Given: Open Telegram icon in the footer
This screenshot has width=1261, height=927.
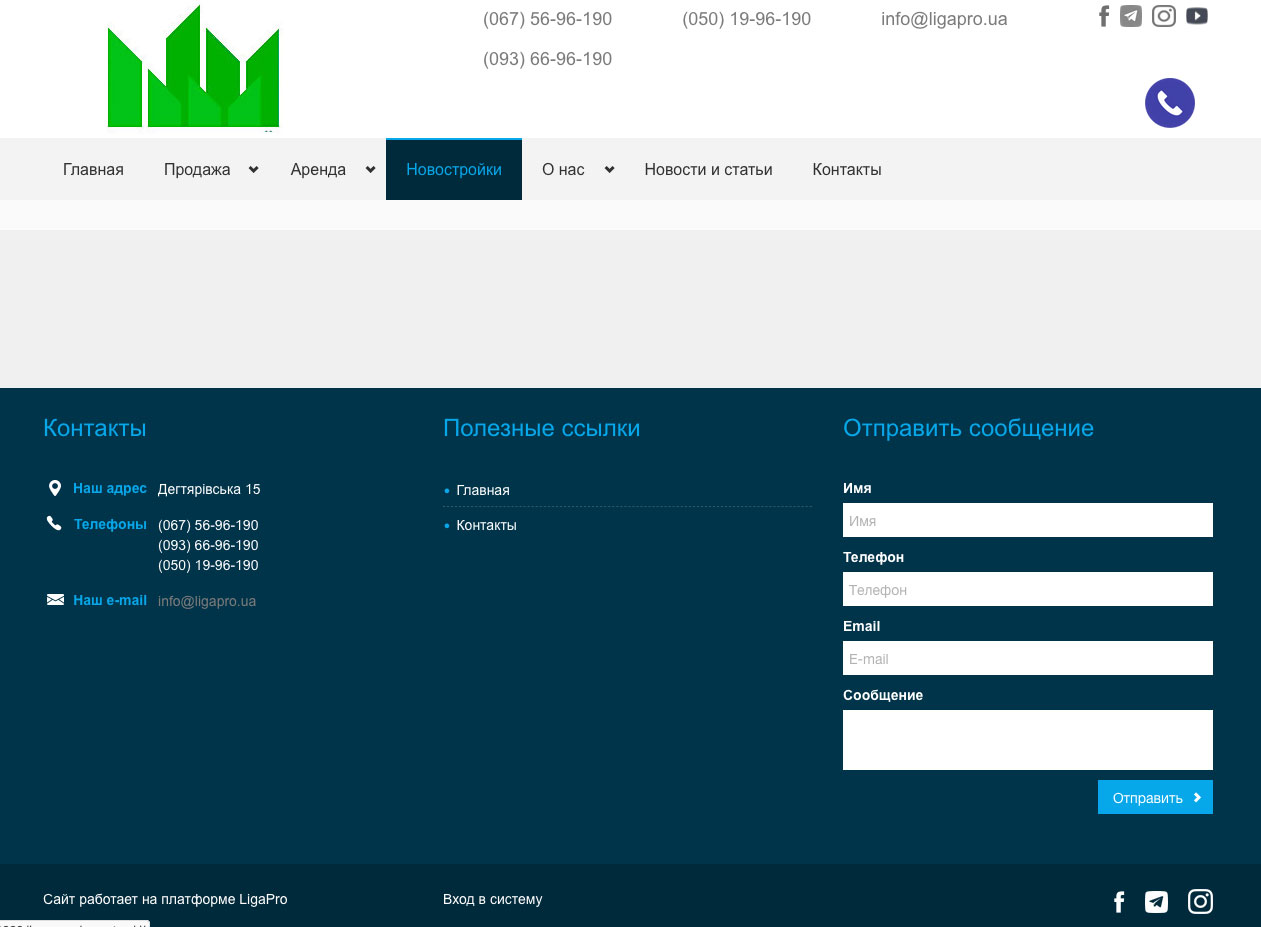Looking at the screenshot, I should pos(1156,902).
